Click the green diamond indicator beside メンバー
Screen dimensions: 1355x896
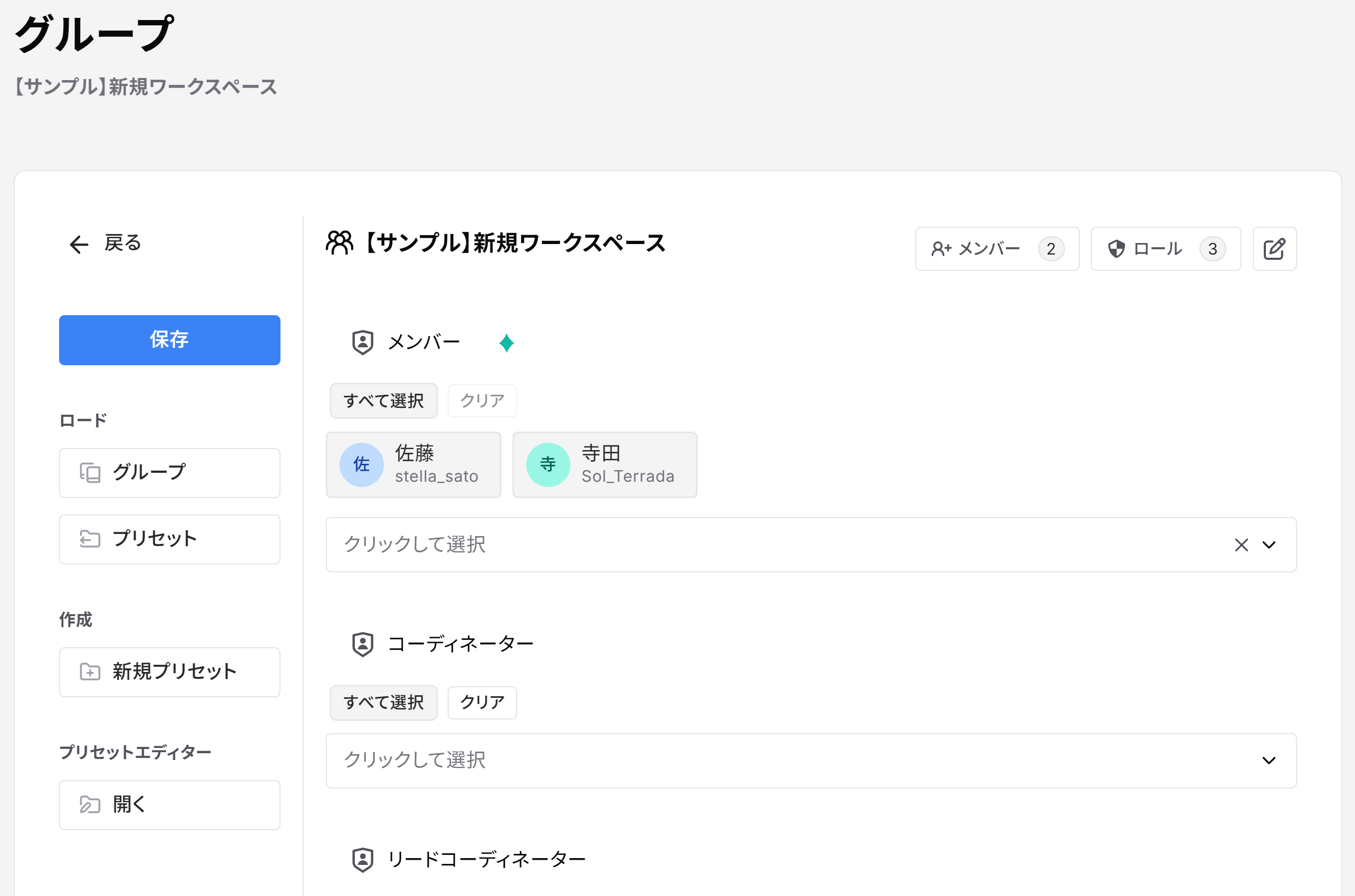coord(507,343)
